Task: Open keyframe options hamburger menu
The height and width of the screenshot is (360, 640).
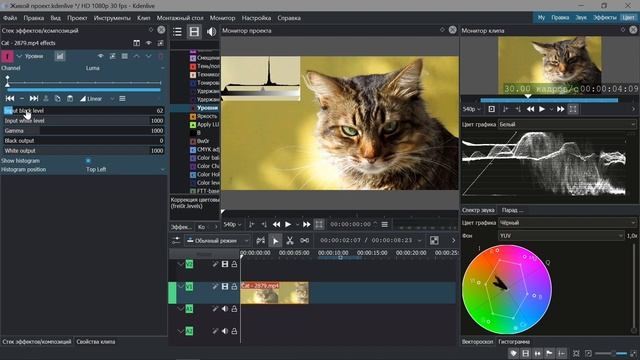Action: [122, 98]
